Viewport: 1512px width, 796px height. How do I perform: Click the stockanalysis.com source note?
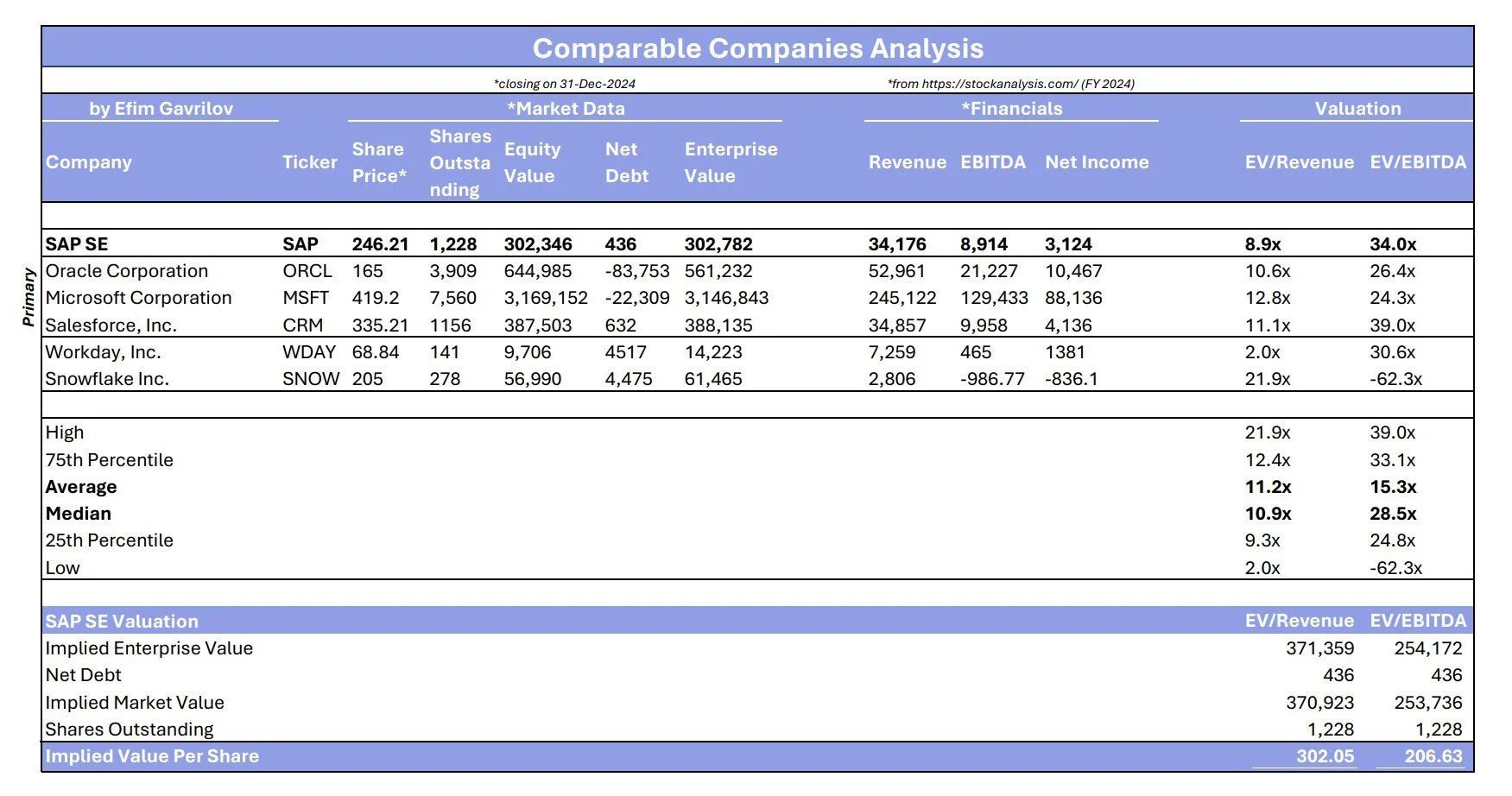[x=1011, y=84]
